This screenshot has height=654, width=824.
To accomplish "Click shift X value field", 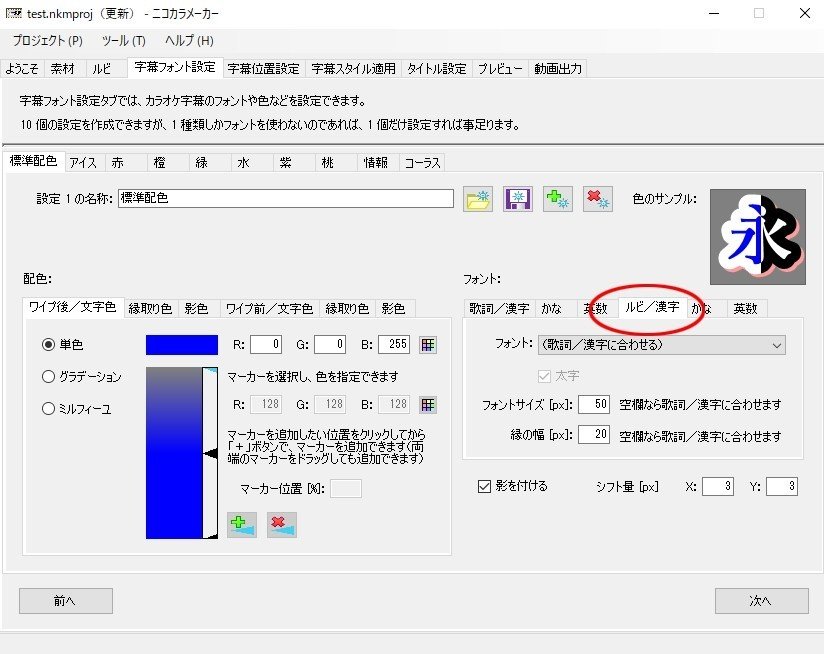I will coord(718,486).
